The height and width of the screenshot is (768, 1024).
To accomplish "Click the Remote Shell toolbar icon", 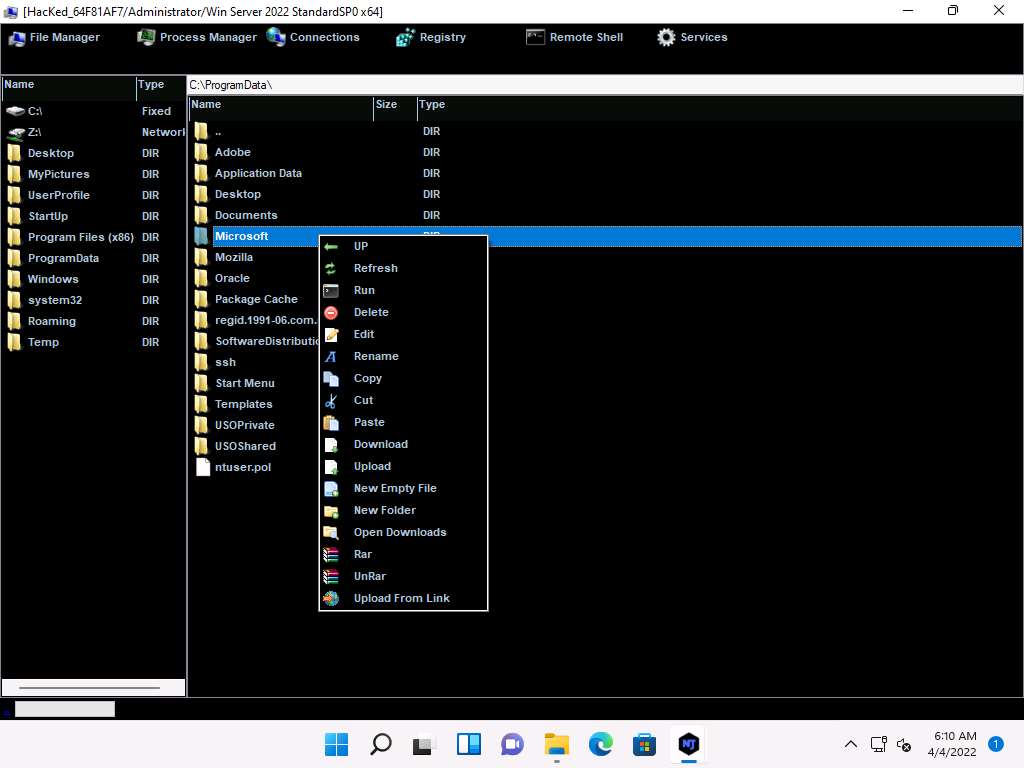I will click(535, 37).
